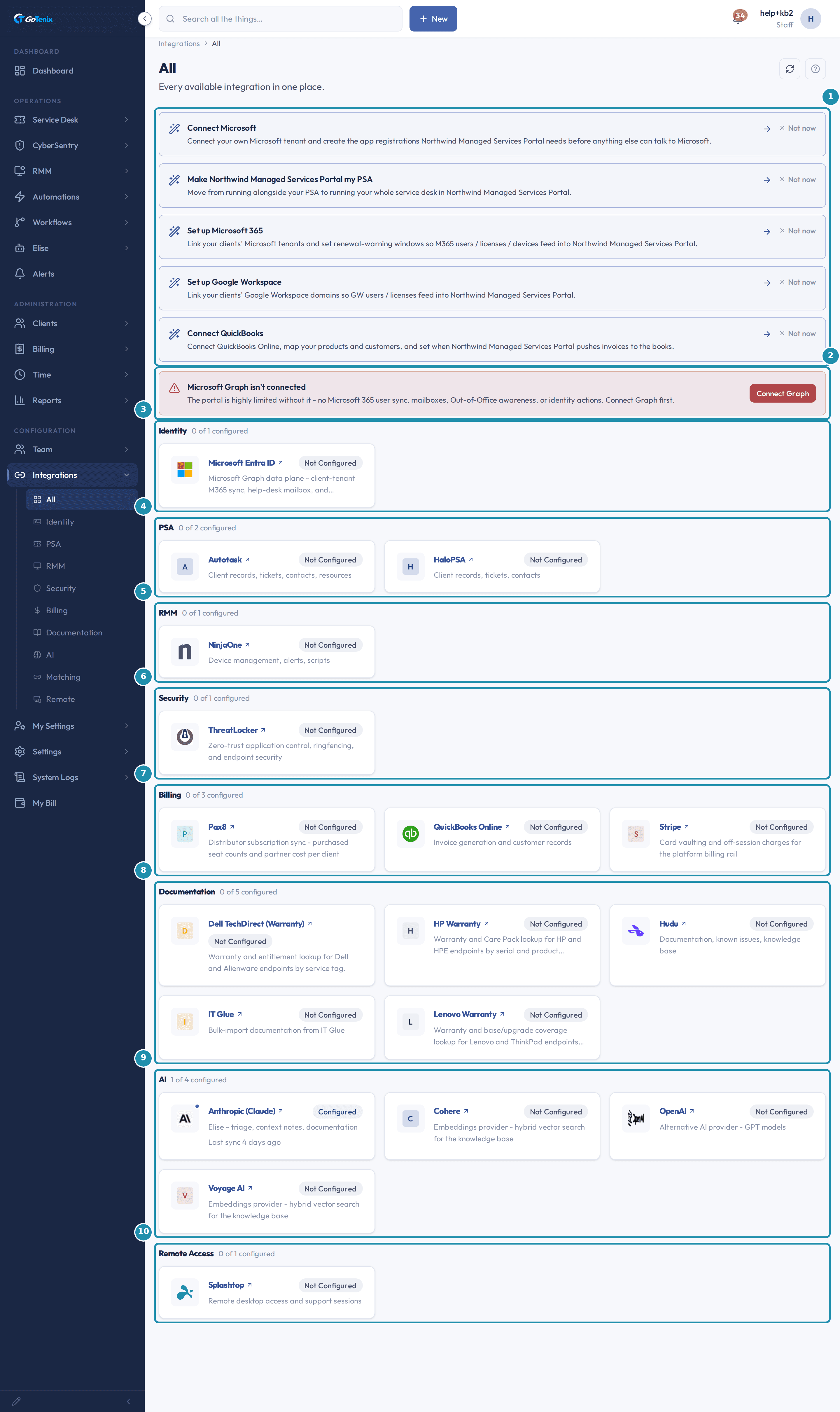Expand the System Logs menu
This screenshot has height=1412, width=840.
pos(72,777)
